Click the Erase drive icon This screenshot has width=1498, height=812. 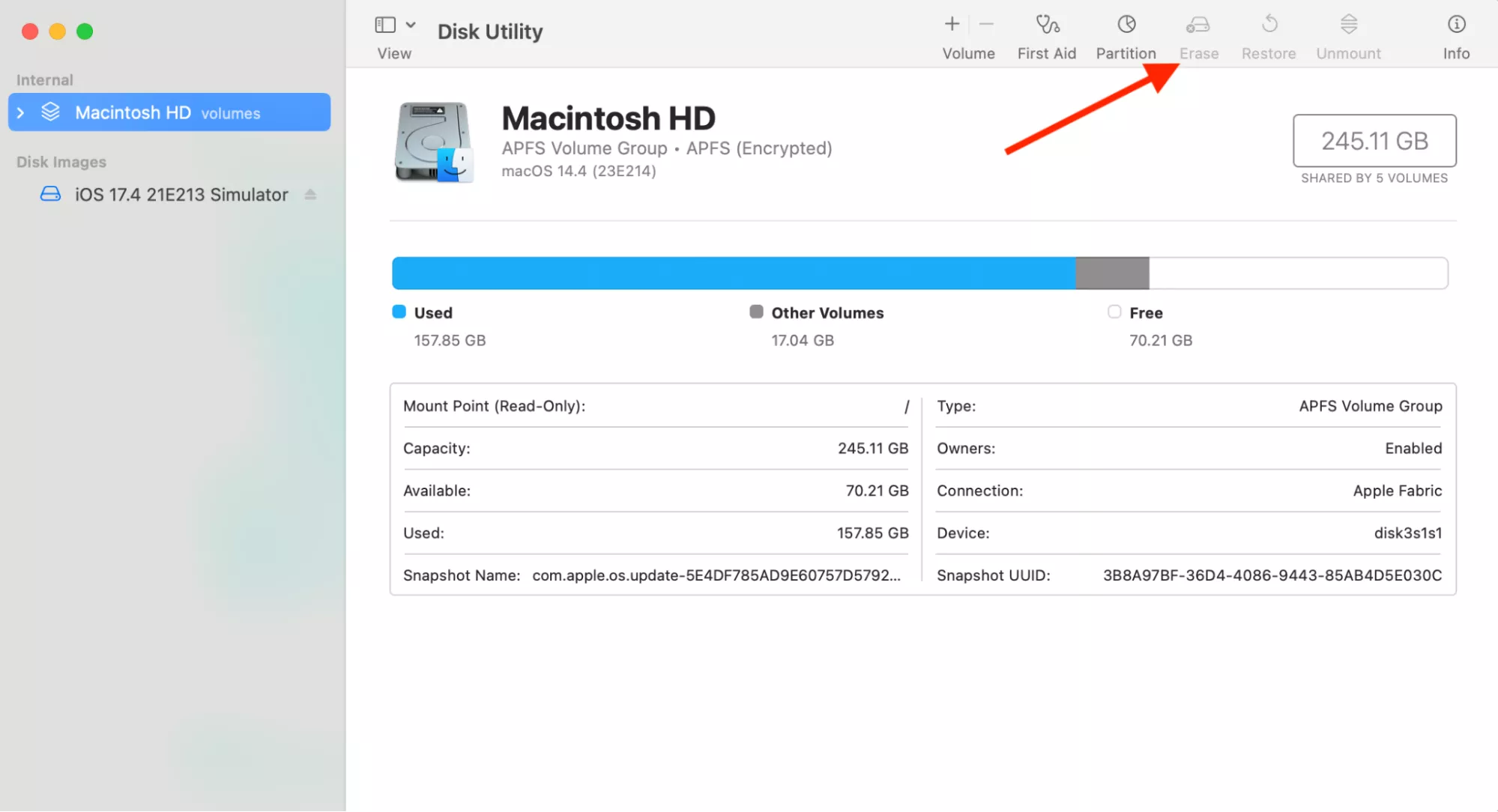coord(1198,25)
